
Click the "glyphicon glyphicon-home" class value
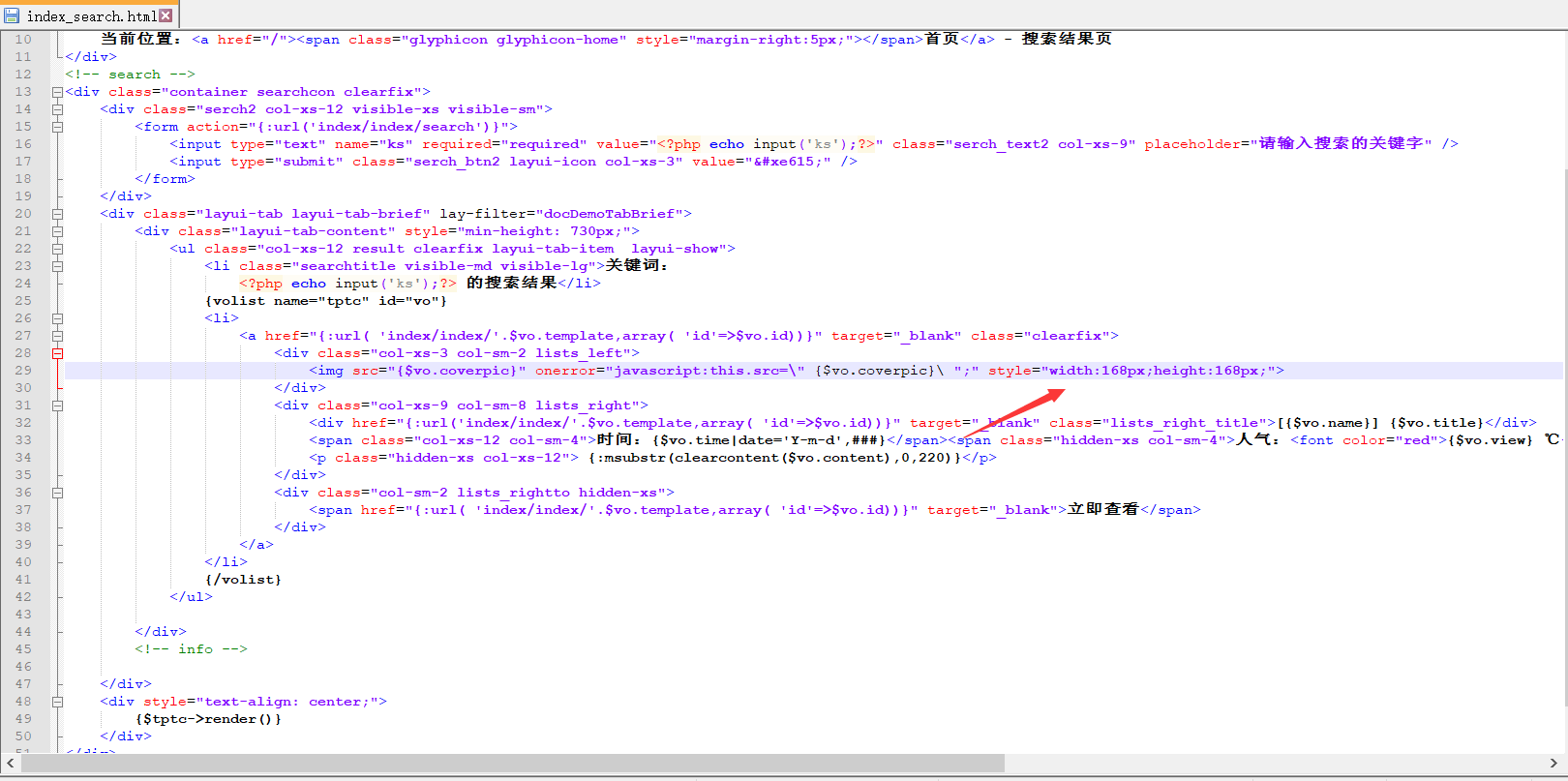click(514, 40)
